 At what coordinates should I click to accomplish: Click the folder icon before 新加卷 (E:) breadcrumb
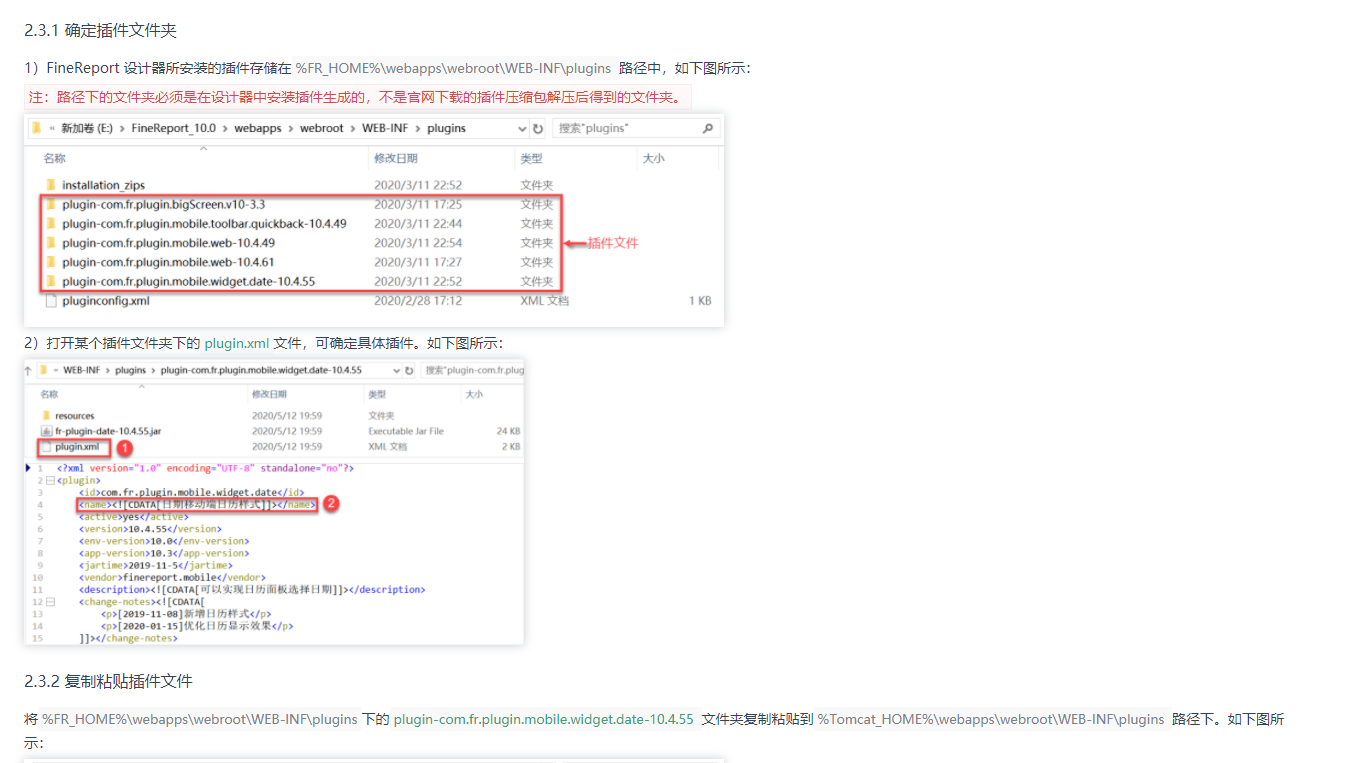pyautogui.click(x=37, y=128)
